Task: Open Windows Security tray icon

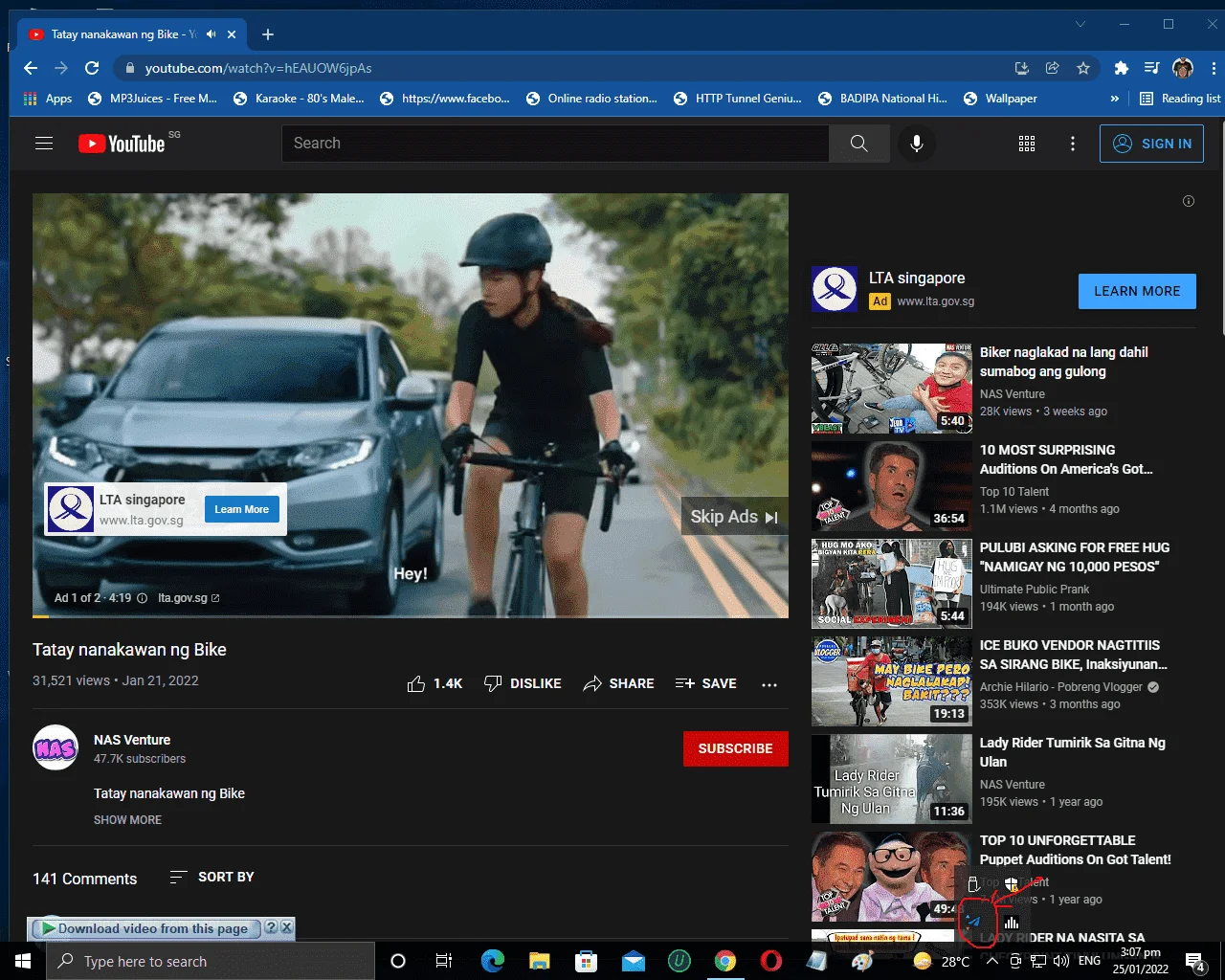Action: [1012, 884]
